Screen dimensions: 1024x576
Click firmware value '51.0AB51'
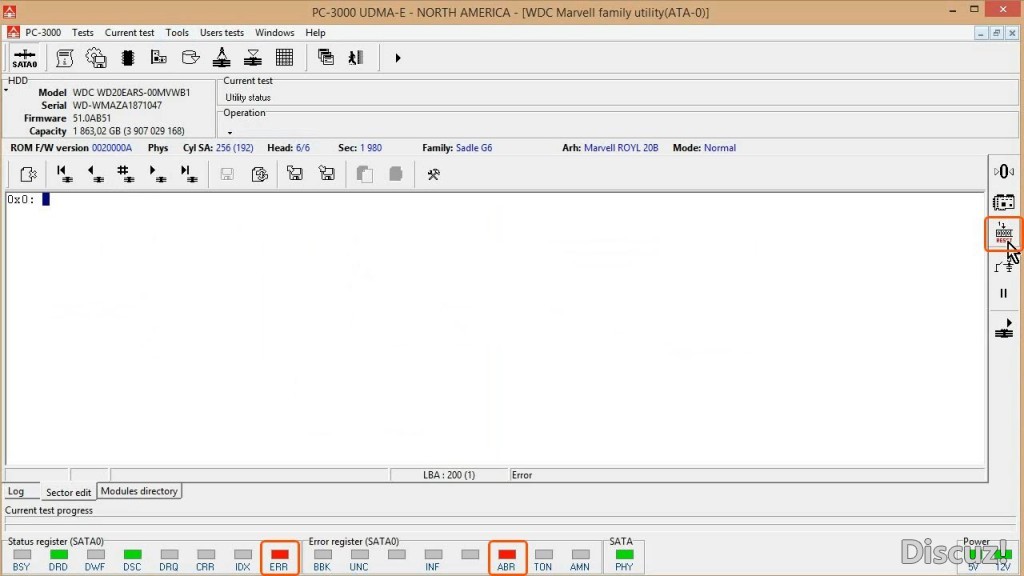point(91,118)
